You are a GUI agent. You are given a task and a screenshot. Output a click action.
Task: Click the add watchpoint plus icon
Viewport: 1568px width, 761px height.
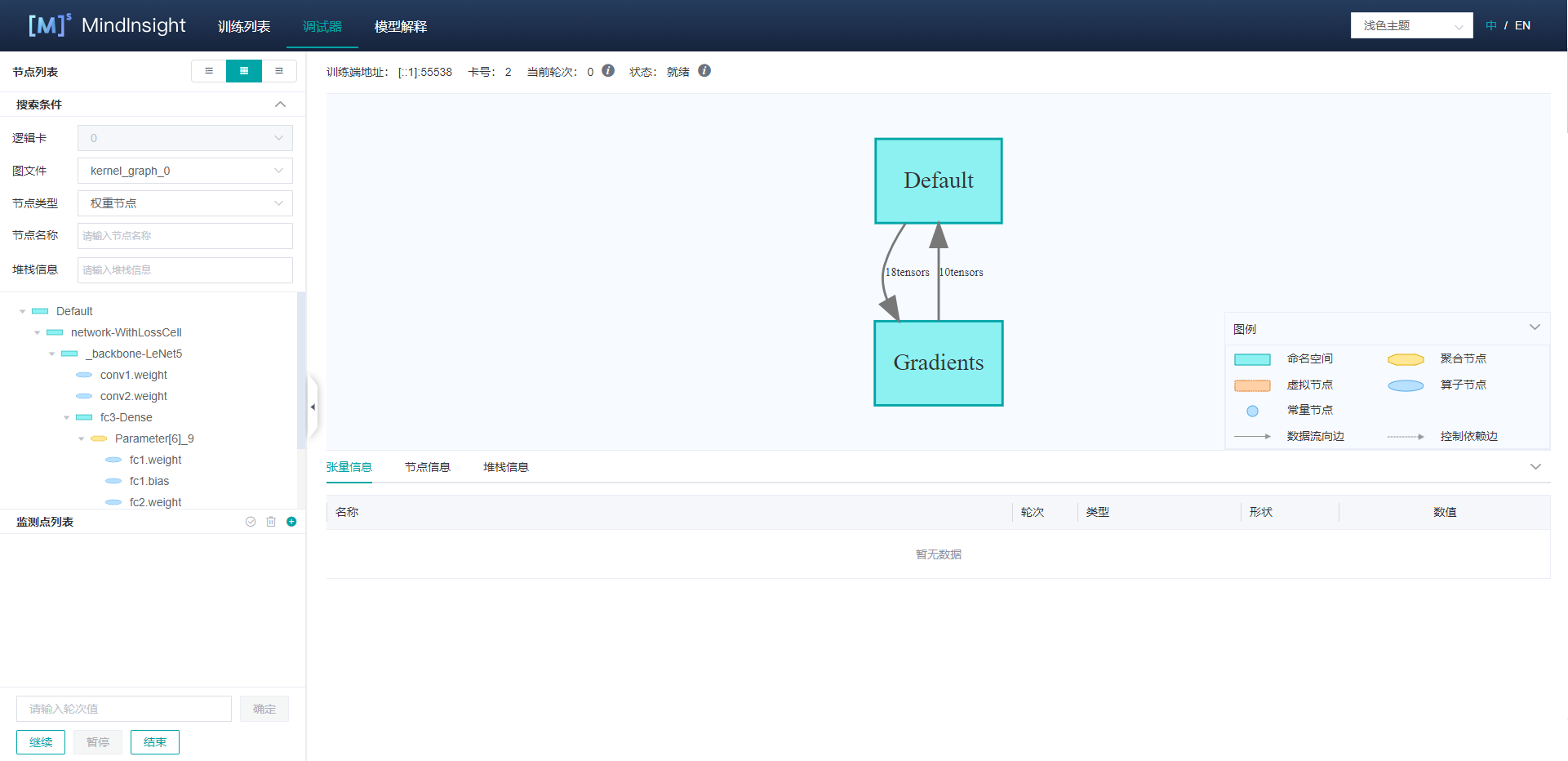pos(291,522)
